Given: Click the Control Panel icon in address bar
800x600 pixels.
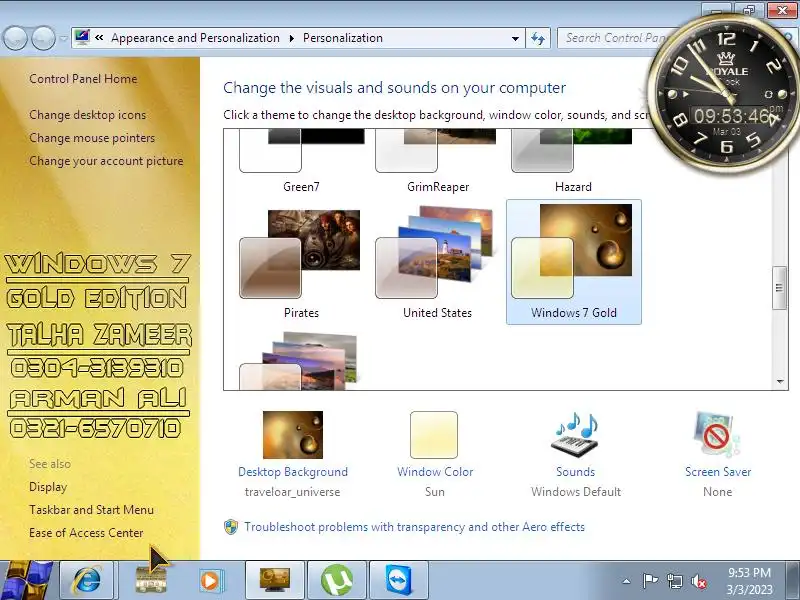Looking at the screenshot, I should [x=82, y=37].
